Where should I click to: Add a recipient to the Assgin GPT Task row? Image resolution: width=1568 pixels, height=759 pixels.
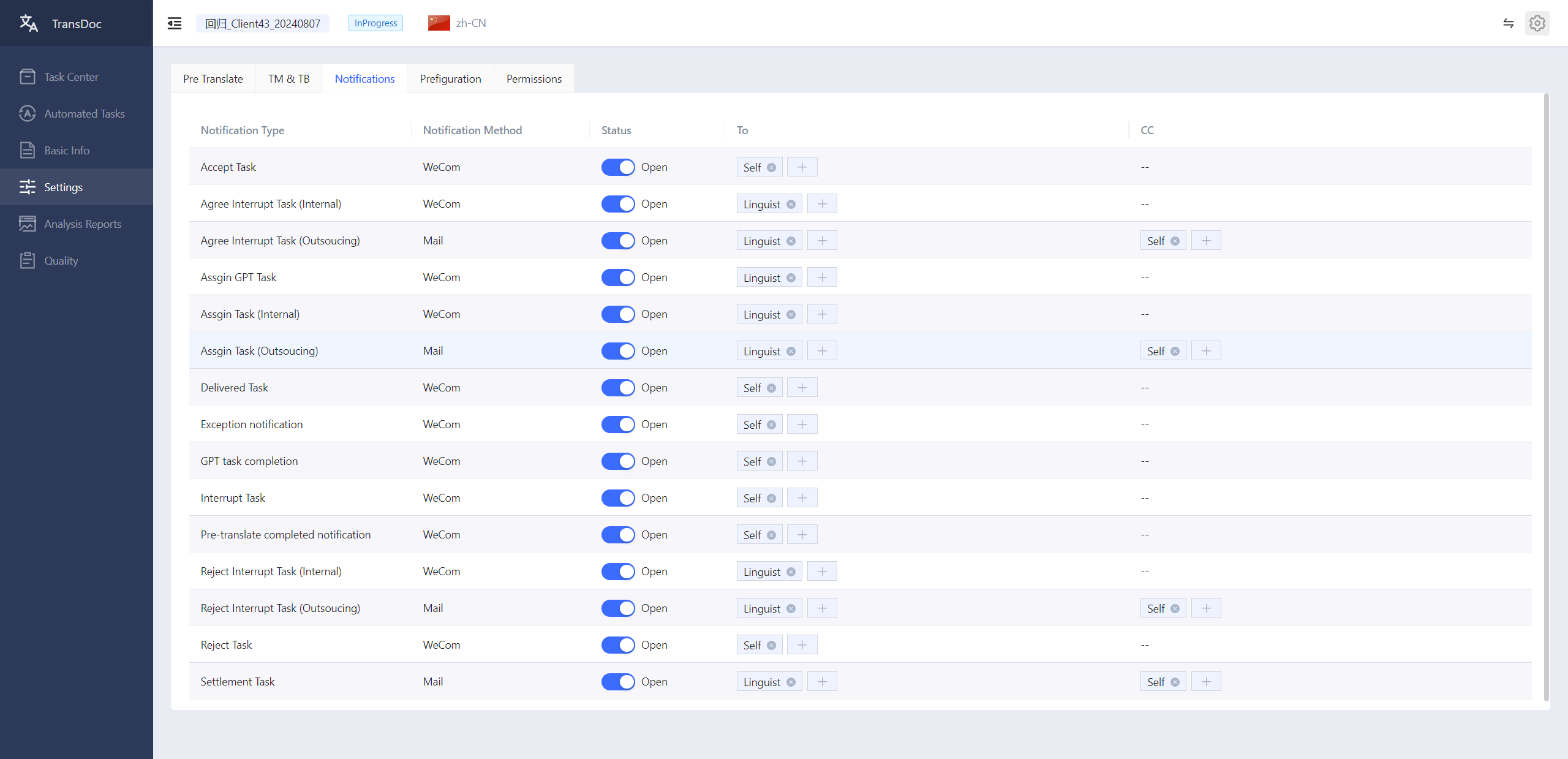coord(822,278)
